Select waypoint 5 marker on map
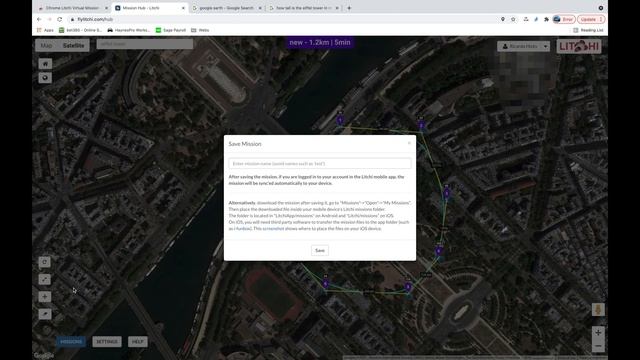The width and height of the screenshot is (640, 360). [408, 287]
